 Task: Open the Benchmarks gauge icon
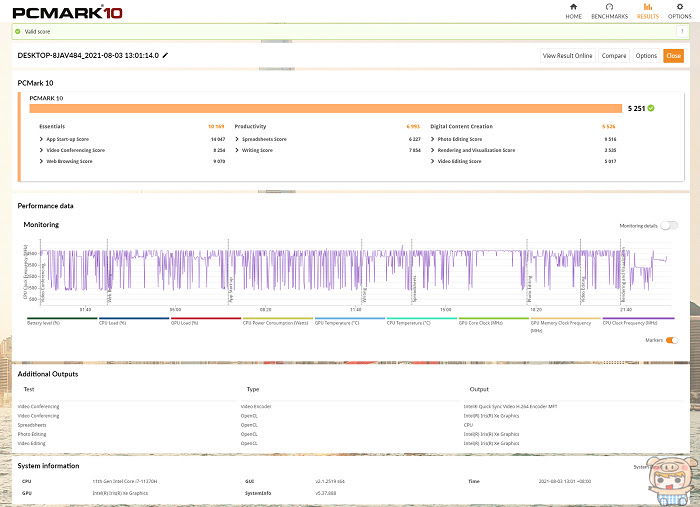[609, 7]
